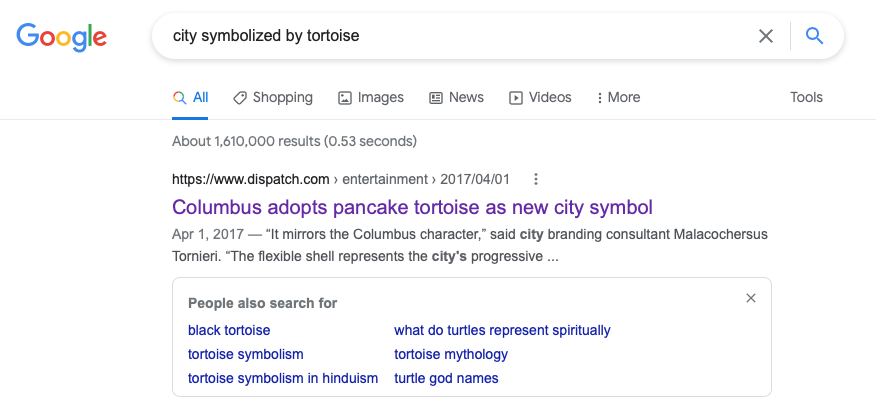Screen dimensions: 876x413
Task: Open what do turtles represent spiritually
Action: [x=502, y=330]
